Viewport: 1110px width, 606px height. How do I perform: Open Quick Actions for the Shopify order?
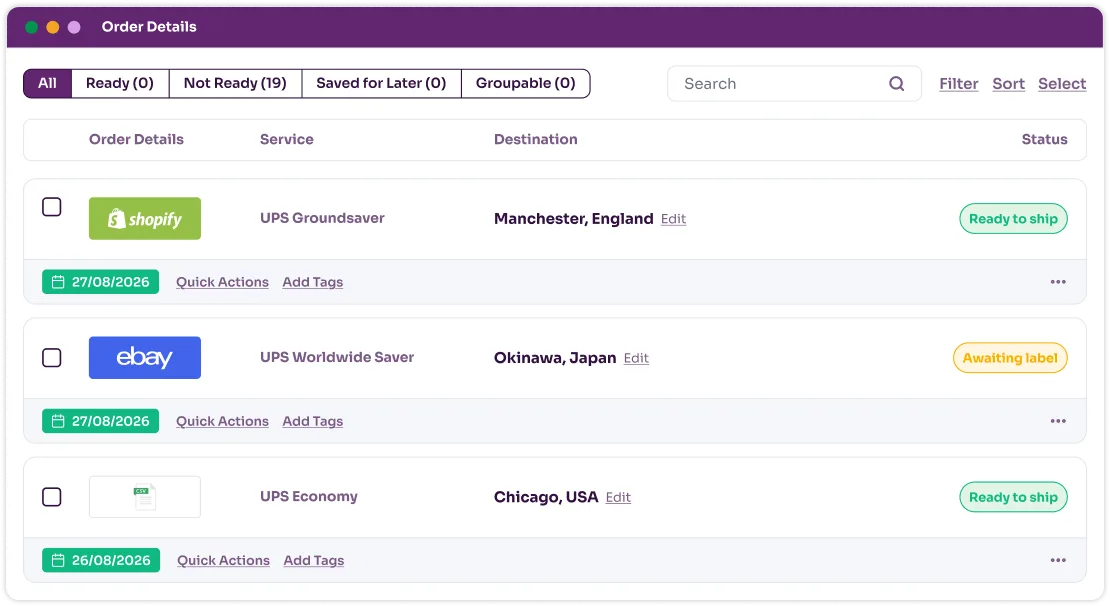(x=222, y=282)
